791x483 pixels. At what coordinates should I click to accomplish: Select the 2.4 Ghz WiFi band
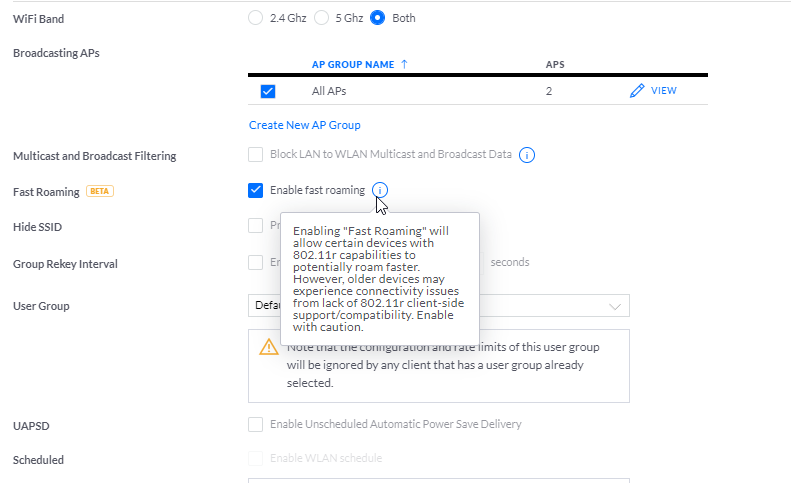(256, 18)
